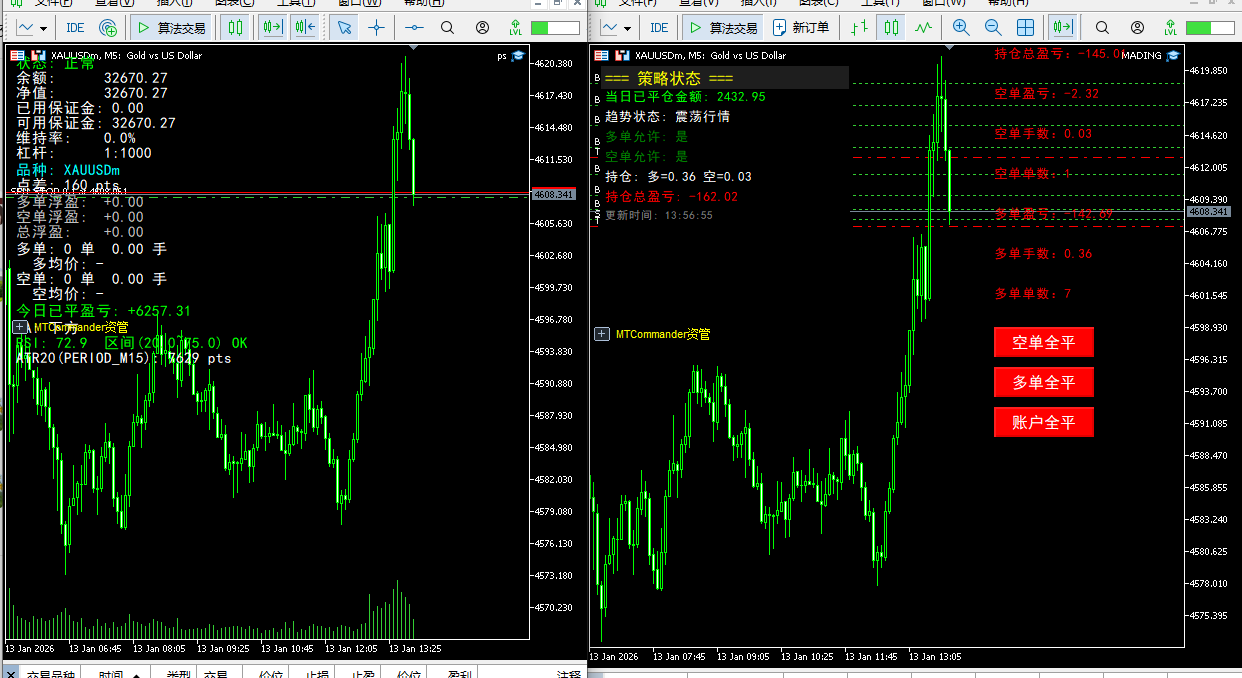
Task: Expand chart type dropdown arrow in right toolbar
Action: (627, 28)
